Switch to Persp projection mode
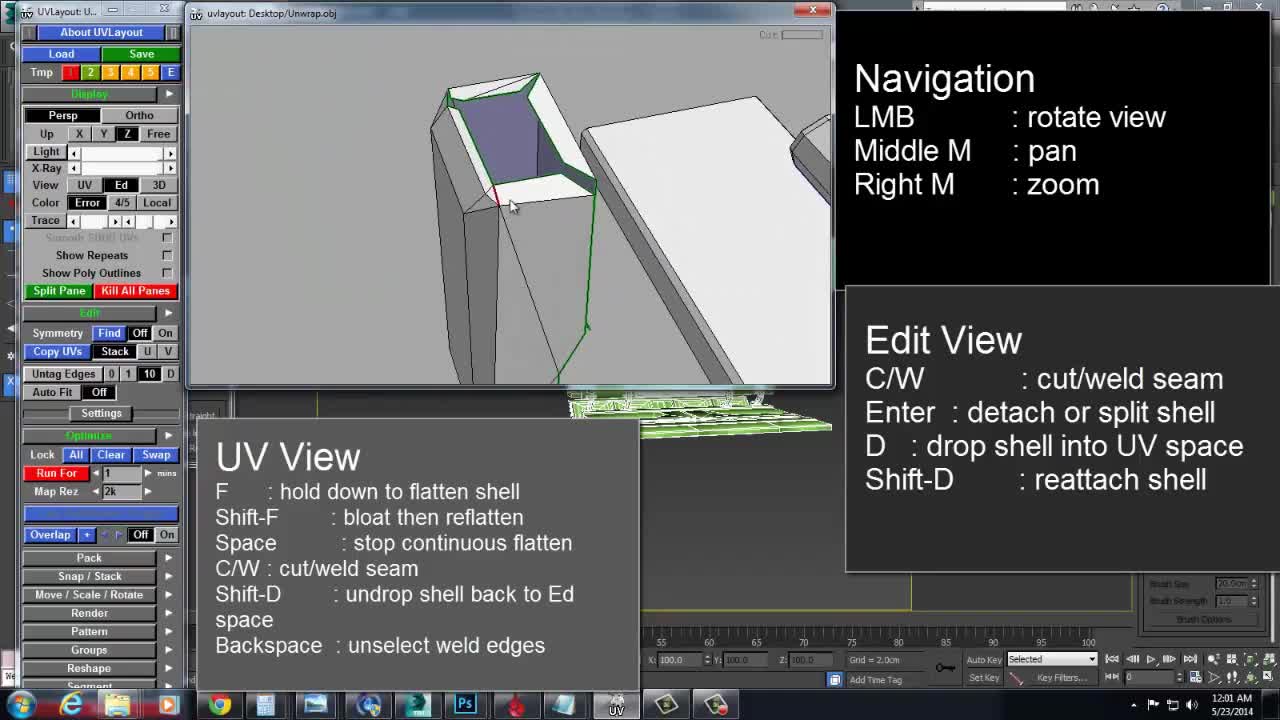Viewport: 1280px width, 720px height. pyautogui.click(x=62, y=115)
